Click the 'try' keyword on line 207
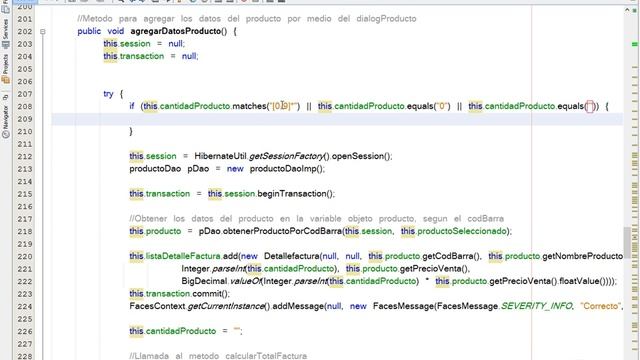Viewport: 640px width, 360px height. 108,94
